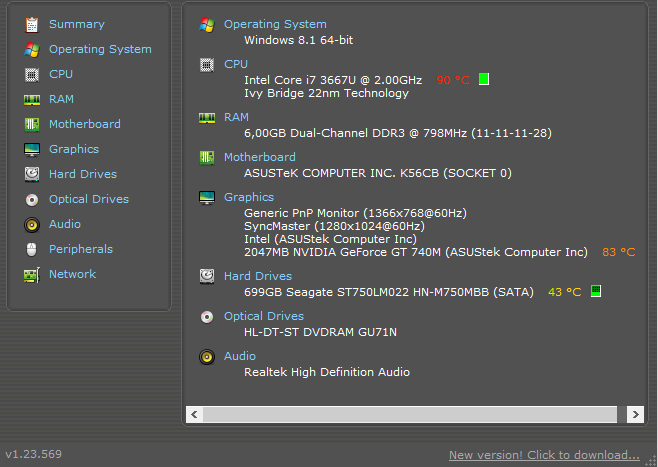Click the Generic PnP Monitor line
This screenshot has height=467, width=658.
coord(355,213)
